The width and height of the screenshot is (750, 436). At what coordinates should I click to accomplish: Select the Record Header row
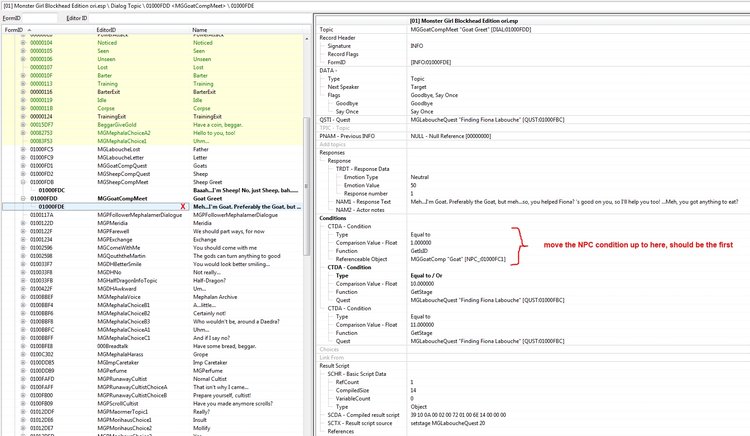(532, 38)
